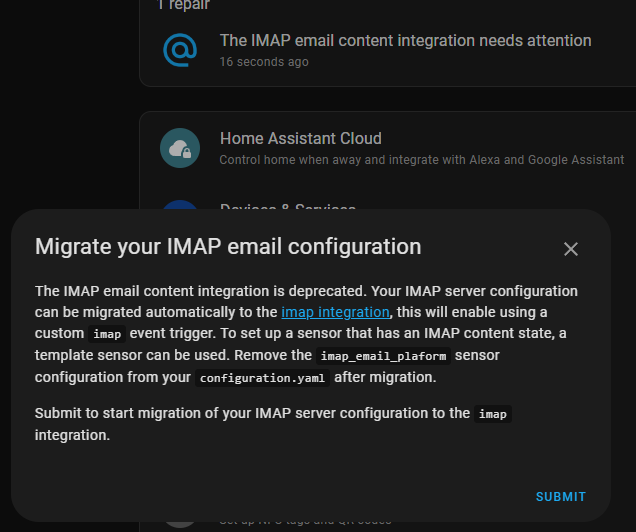Click the Control home when away description

point(422,160)
